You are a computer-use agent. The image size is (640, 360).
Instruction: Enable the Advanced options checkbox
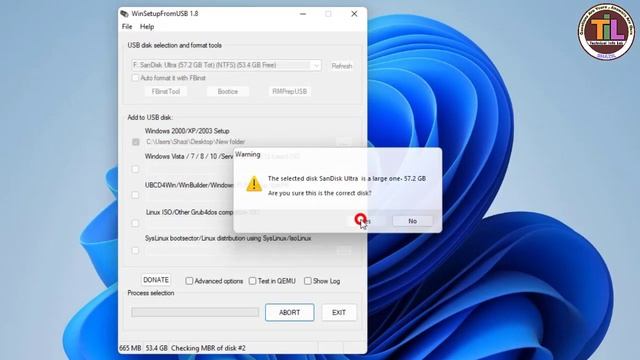point(189,281)
